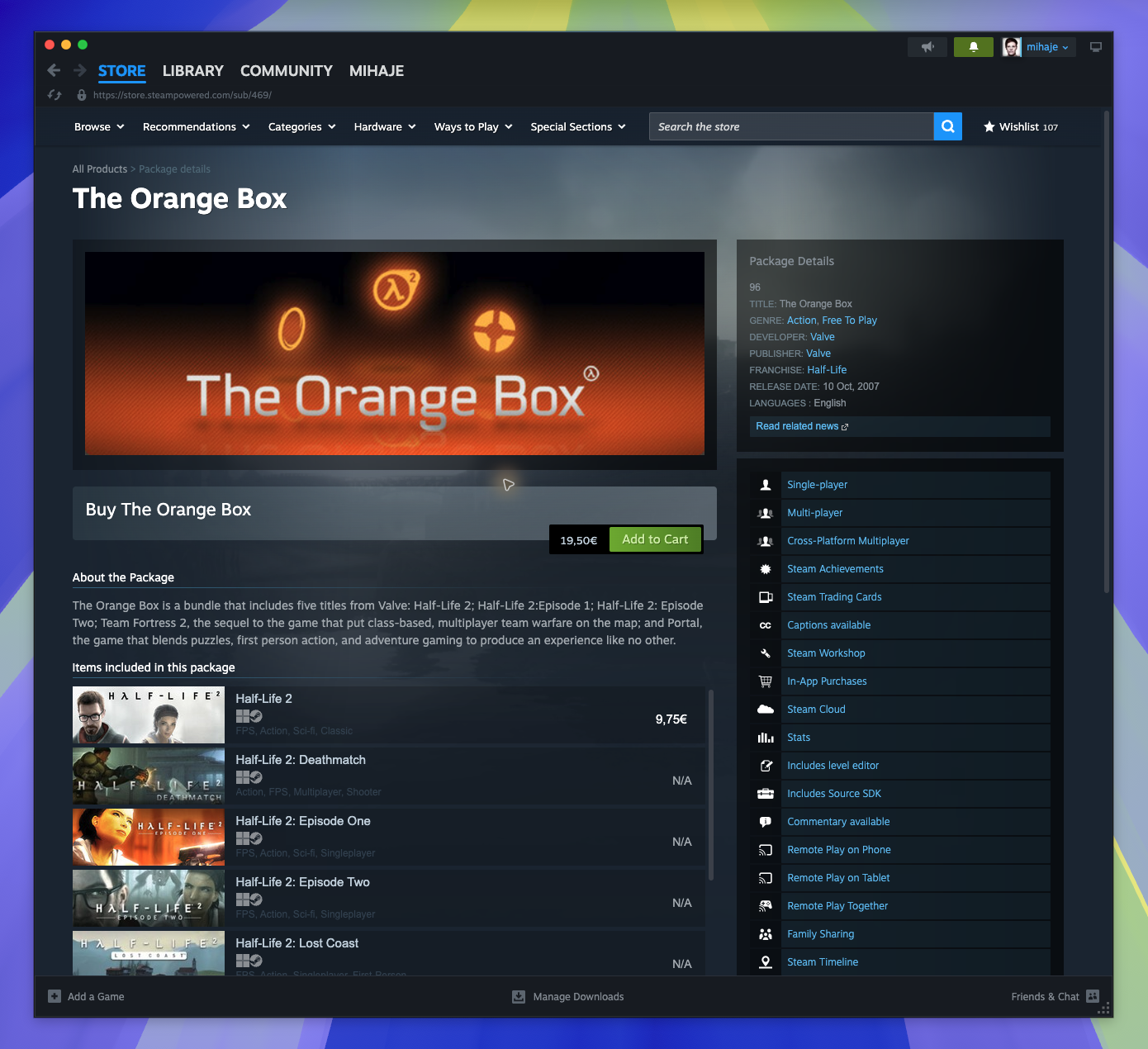Click the Half-Life franchise link
The width and height of the screenshot is (1148, 1049).
(827, 370)
